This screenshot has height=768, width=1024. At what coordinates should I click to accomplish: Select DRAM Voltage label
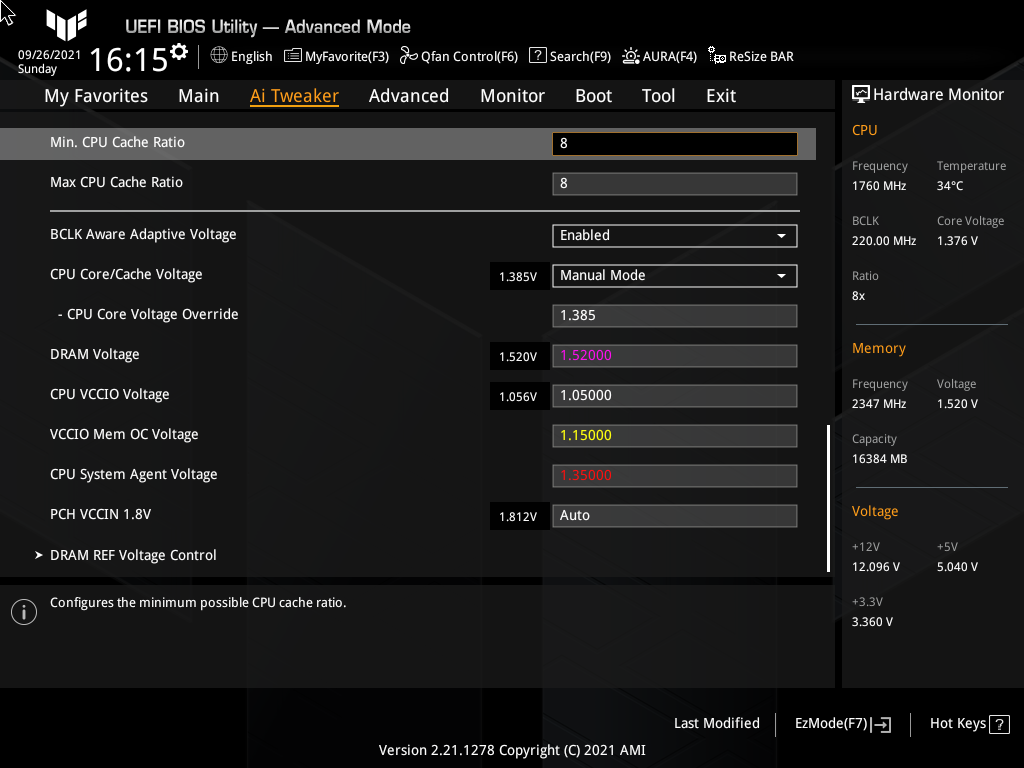point(95,355)
